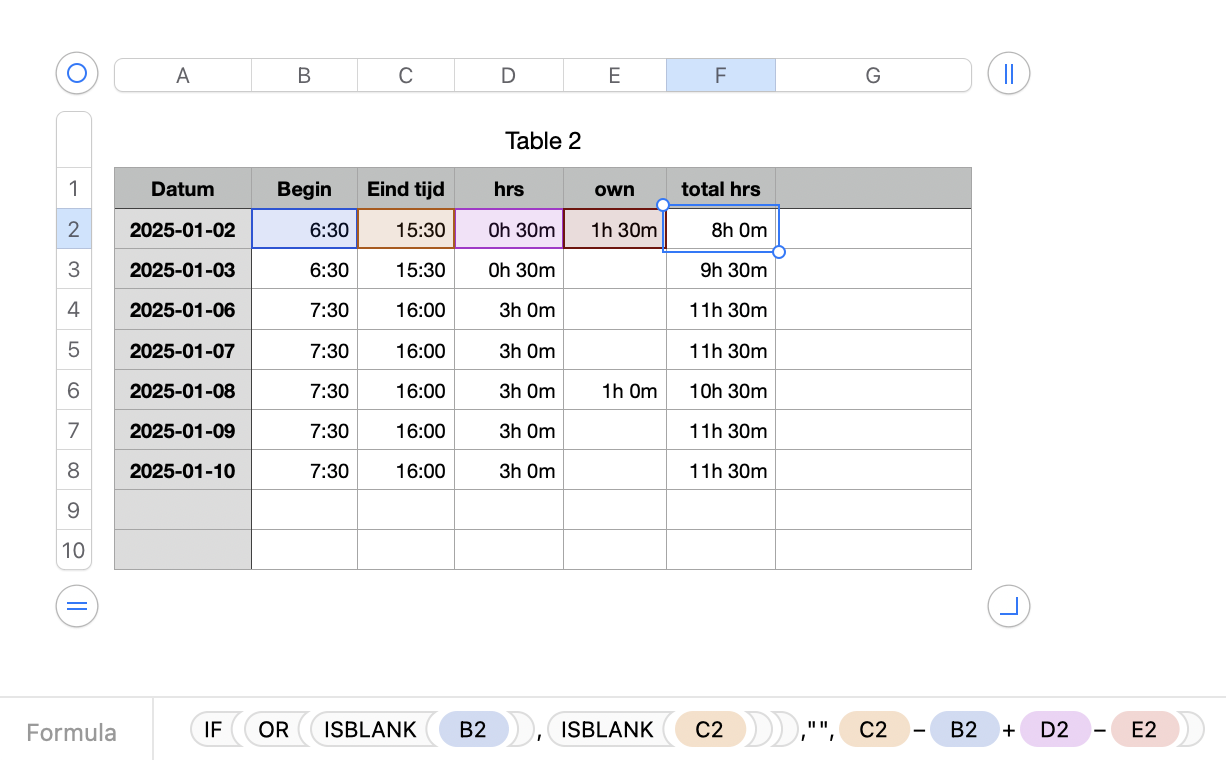Image resolution: width=1226 pixels, height=760 pixels.
Task: Select the own cell showing 1h 0m
Action: coord(614,390)
